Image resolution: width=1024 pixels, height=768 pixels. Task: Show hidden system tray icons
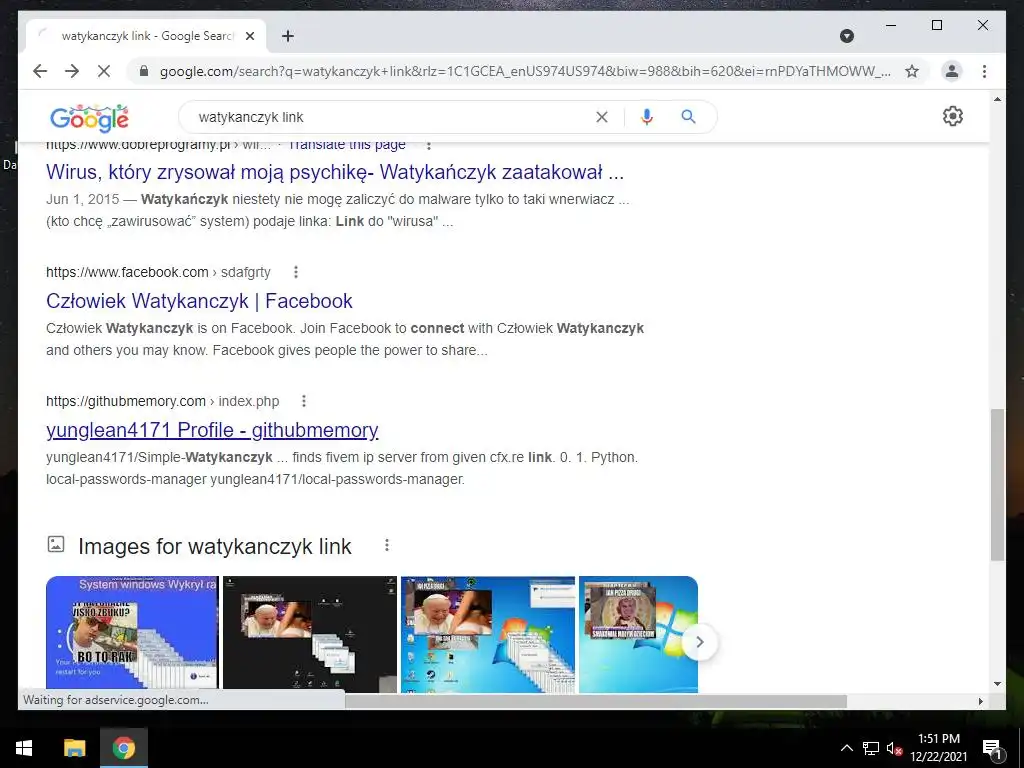[x=846, y=748]
